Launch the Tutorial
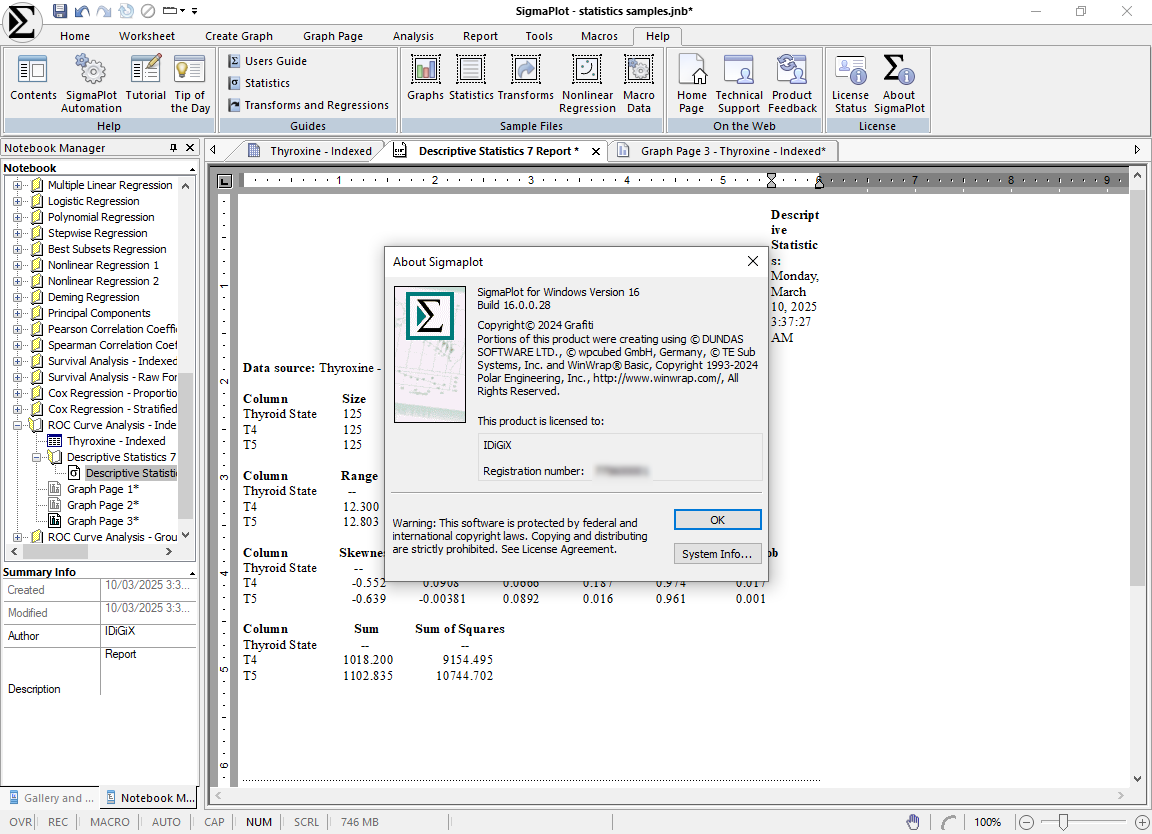This screenshot has width=1152, height=834. pyautogui.click(x=145, y=79)
